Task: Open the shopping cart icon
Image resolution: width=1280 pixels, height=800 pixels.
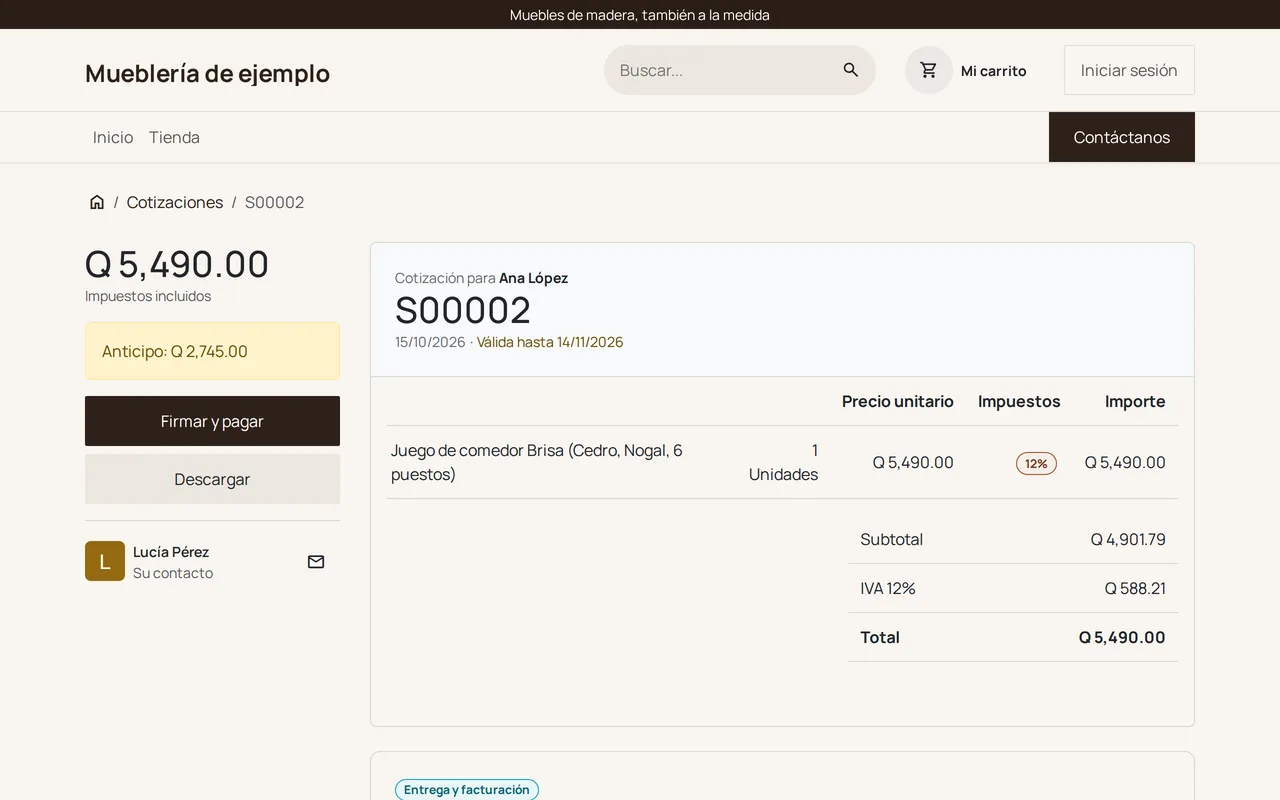Action: point(929,70)
